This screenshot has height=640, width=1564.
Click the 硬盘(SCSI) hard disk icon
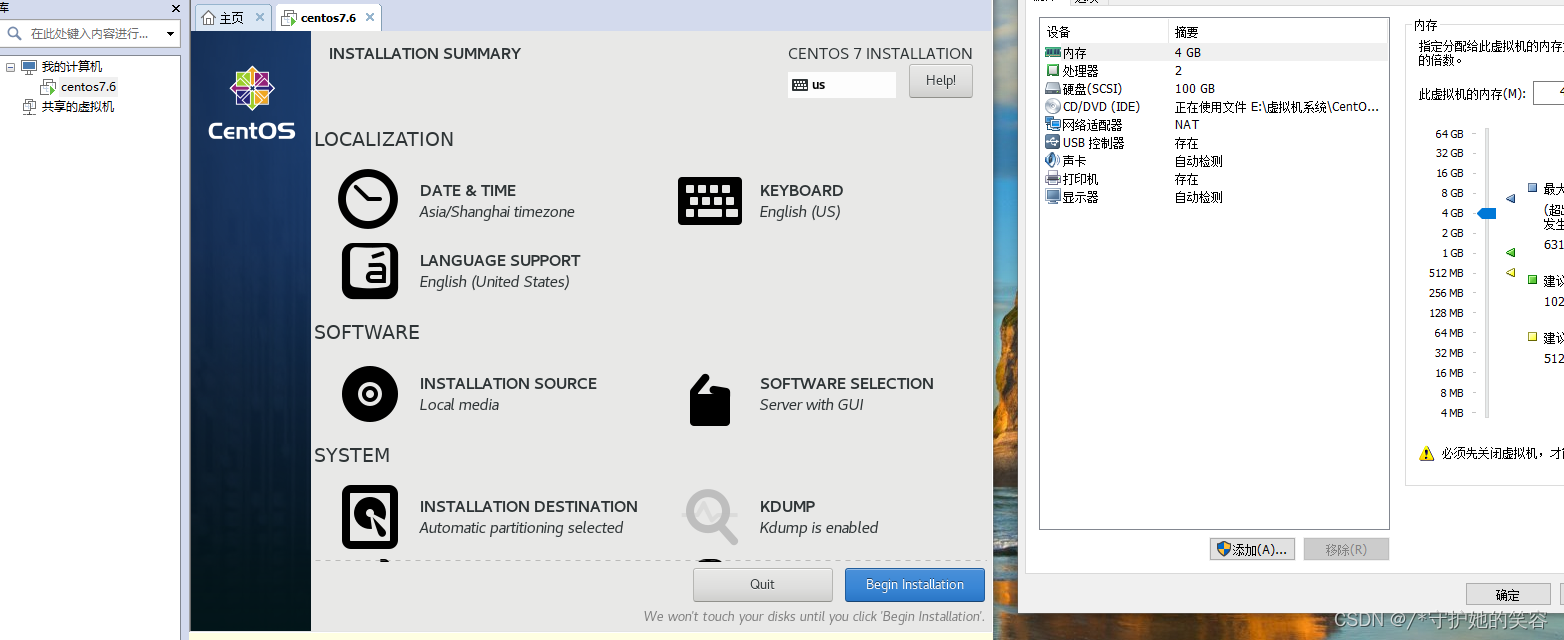[1052, 89]
